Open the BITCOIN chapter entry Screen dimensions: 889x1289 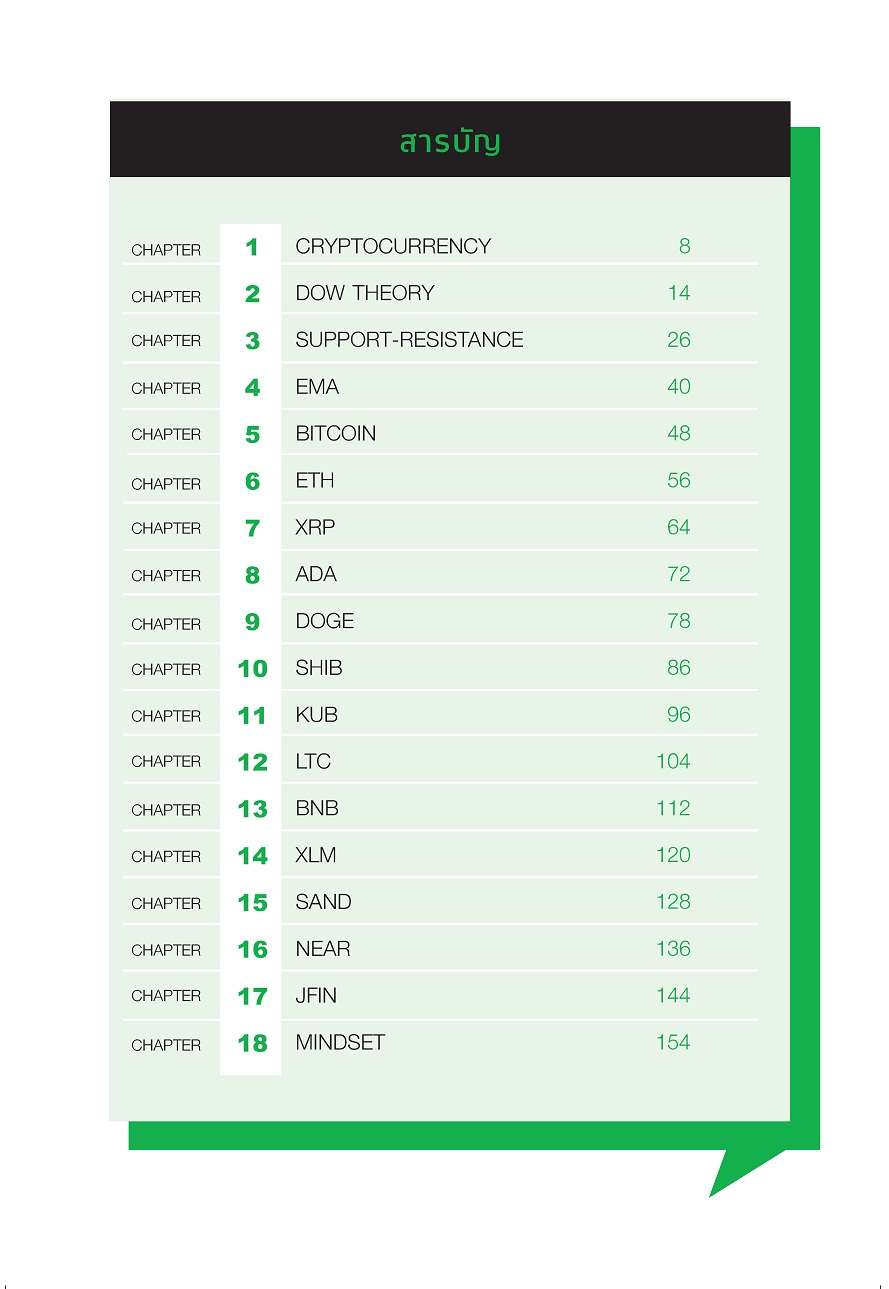click(x=336, y=434)
